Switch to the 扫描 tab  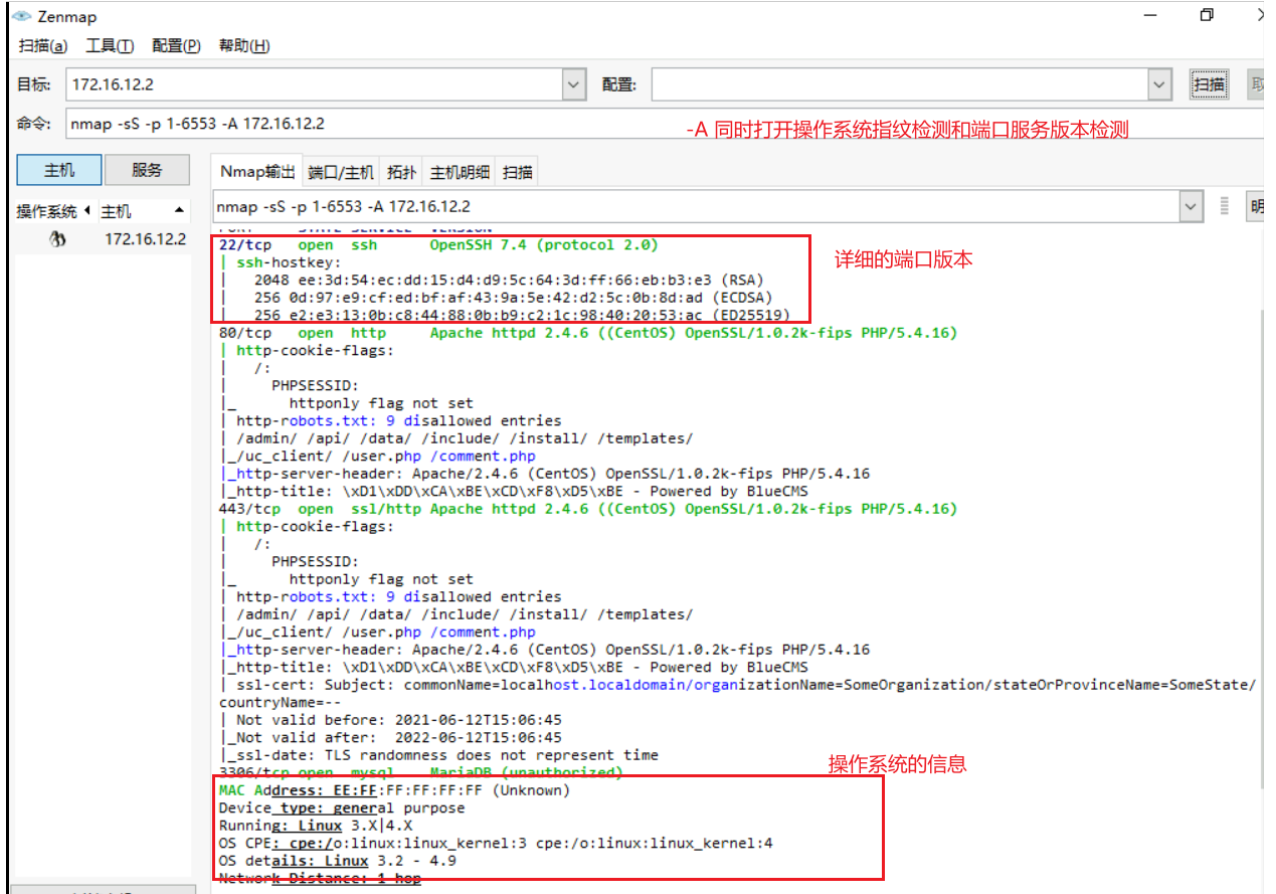(518, 172)
